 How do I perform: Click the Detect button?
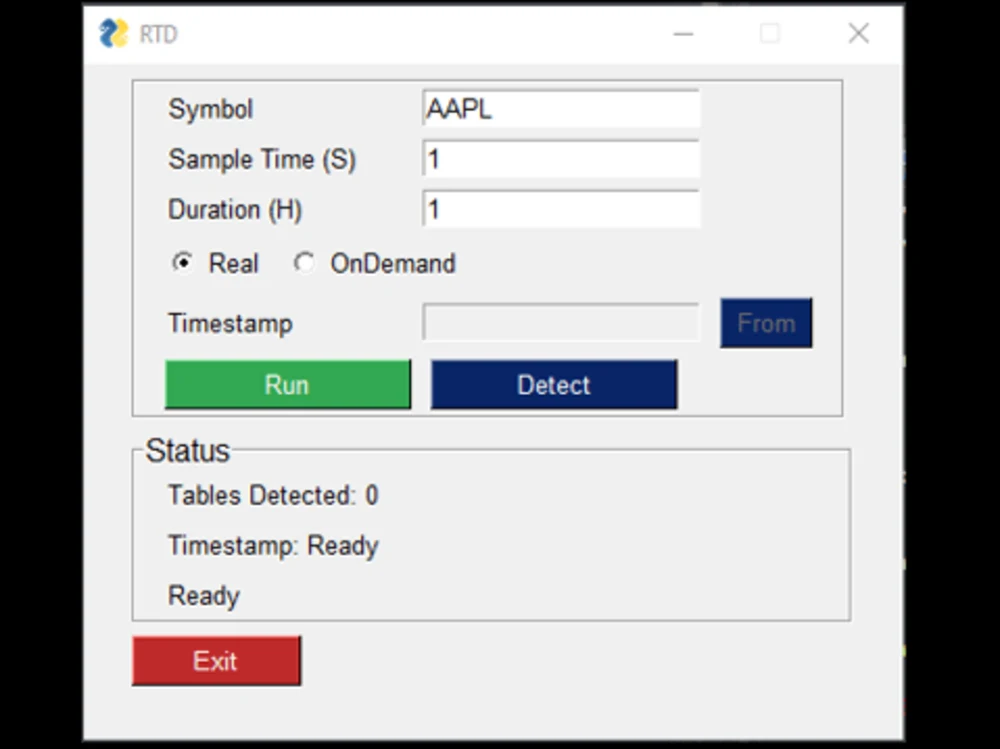(553, 384)
